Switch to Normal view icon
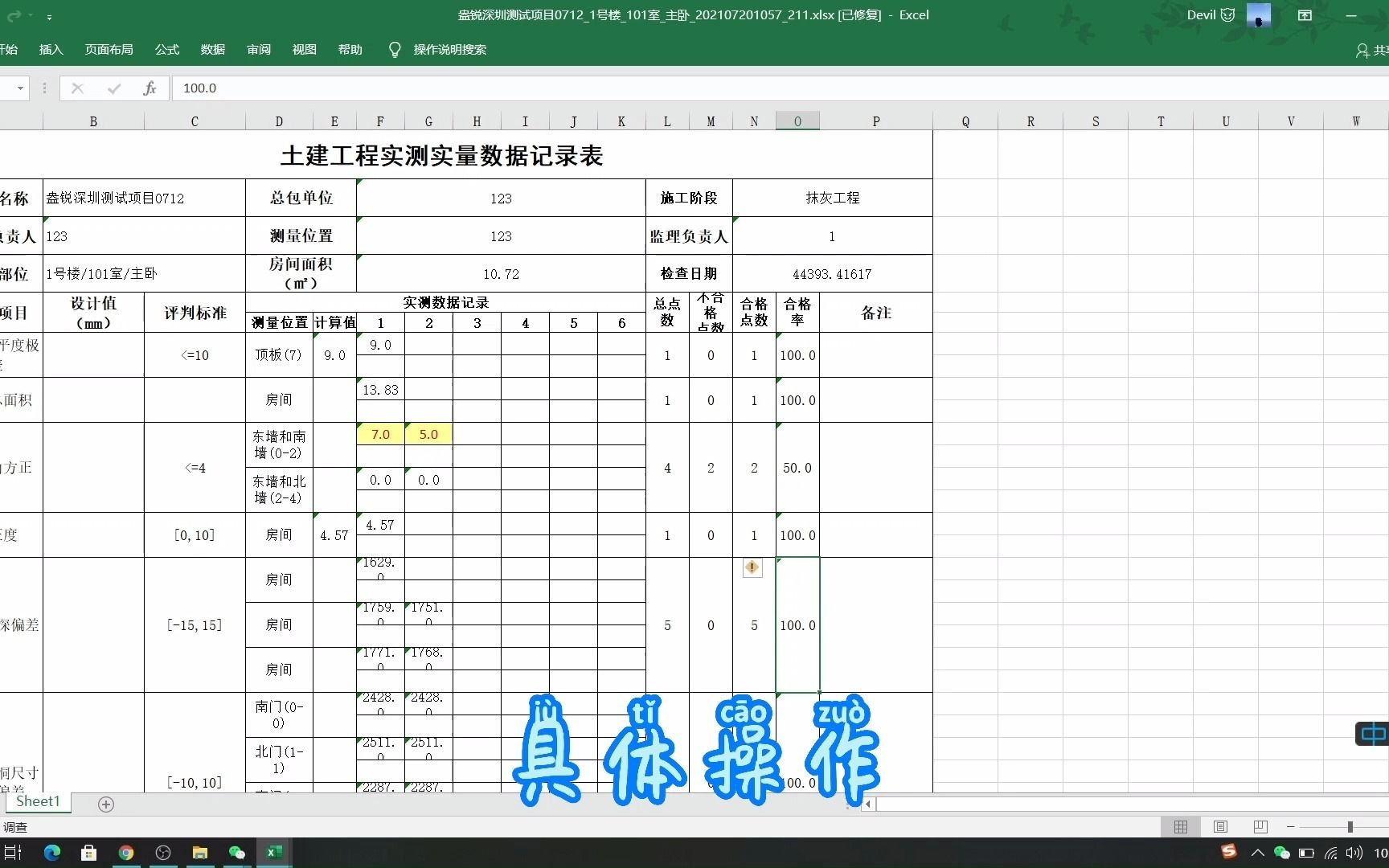The width and height of the screenshot is (1389, 868). pos(1181,827)
